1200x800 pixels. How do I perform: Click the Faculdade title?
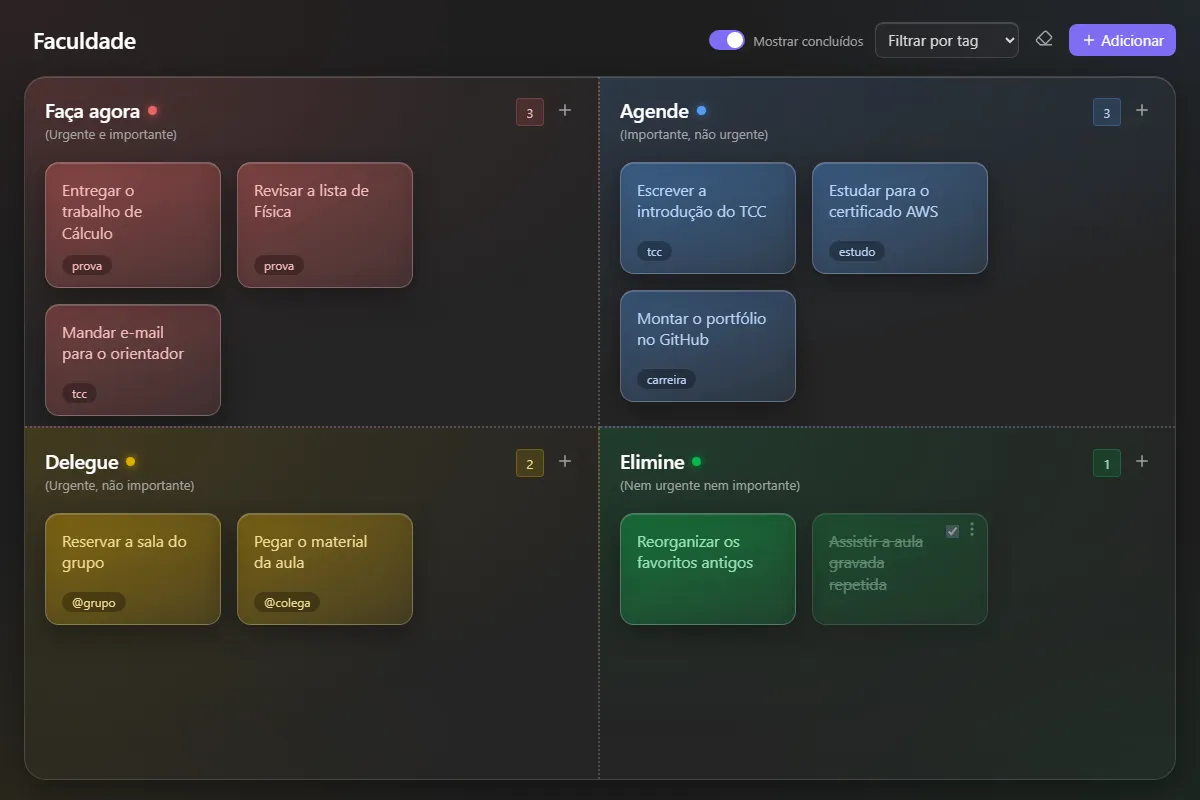coord(84,41)
